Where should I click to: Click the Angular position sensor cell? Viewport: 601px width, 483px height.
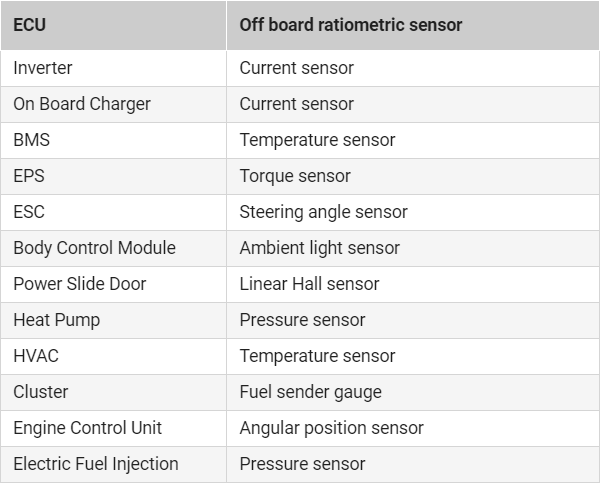[x=331, y=428]
